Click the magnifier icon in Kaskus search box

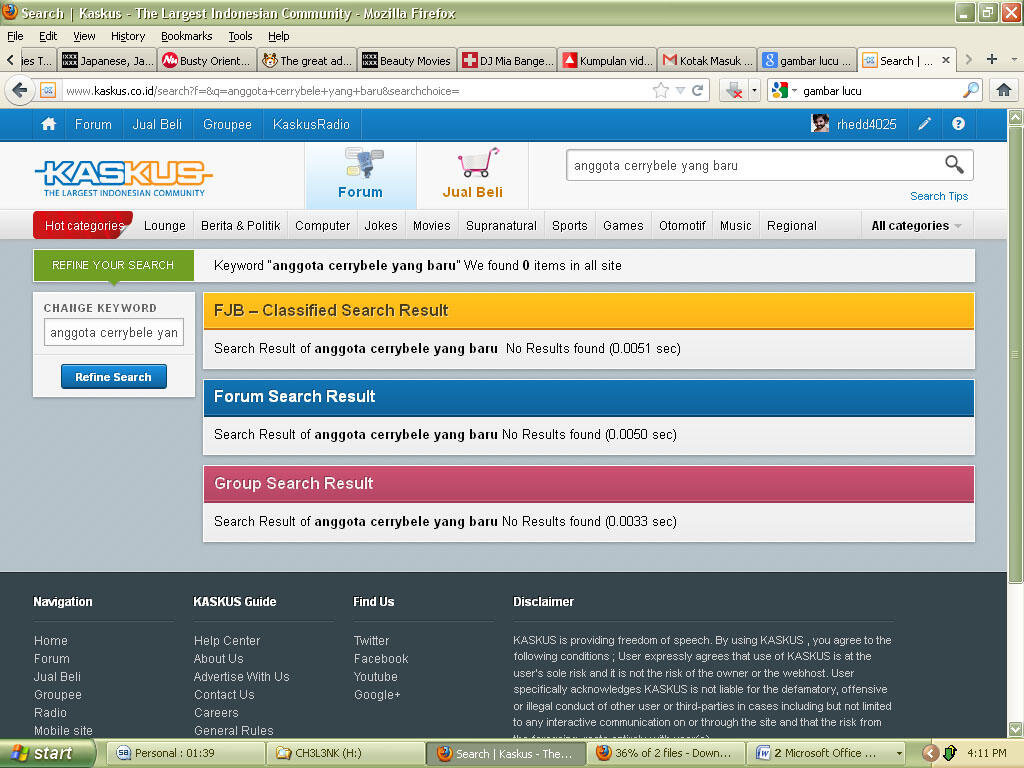tap(954, 165)
